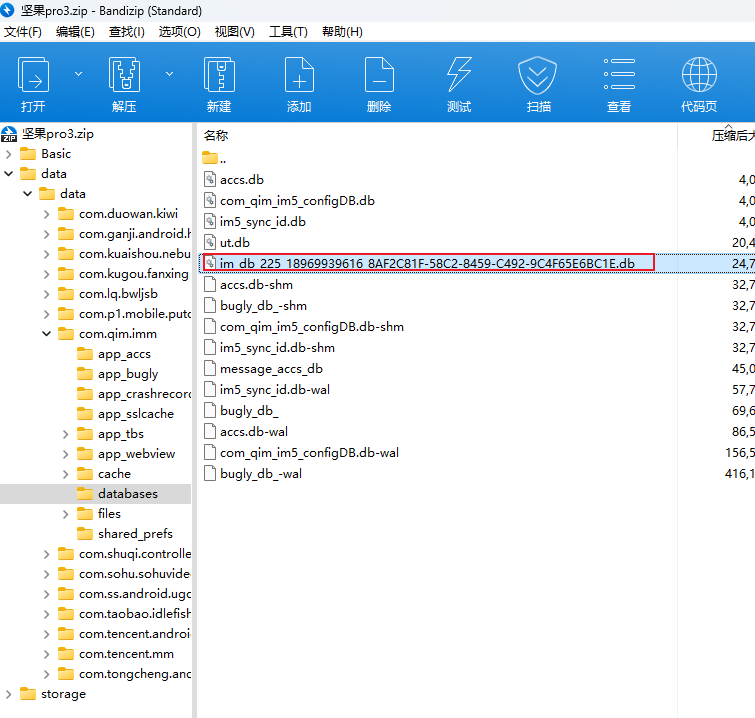
Task: Click the Extract (解压) toolbar icon
Action: 124,75
